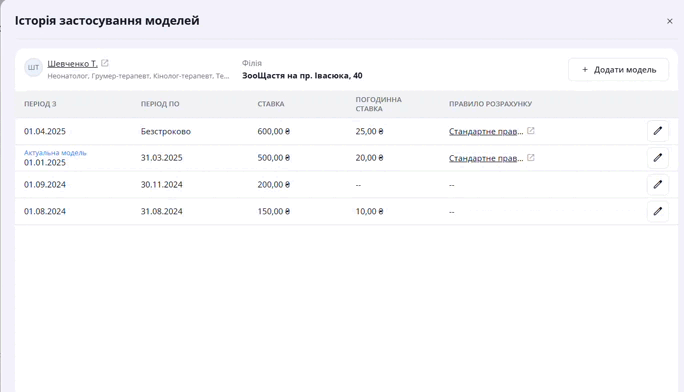
Task: Select the 200,00 ₴ rate cell
Action: (274, 184)
